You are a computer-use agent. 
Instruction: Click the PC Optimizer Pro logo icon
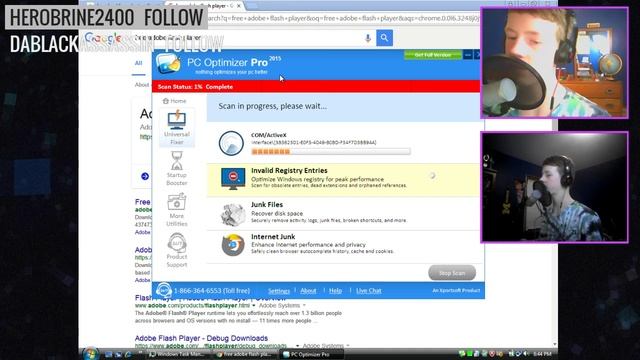click(168, 64)
